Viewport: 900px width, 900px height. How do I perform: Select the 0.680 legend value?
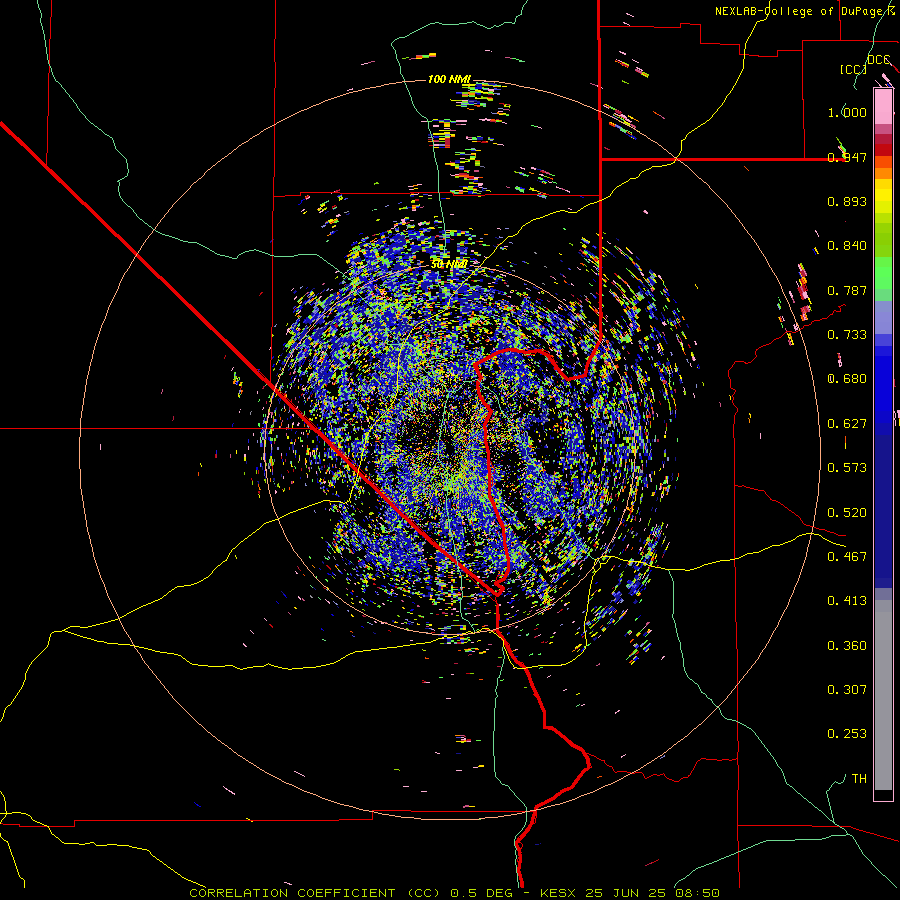pos(847,379)
